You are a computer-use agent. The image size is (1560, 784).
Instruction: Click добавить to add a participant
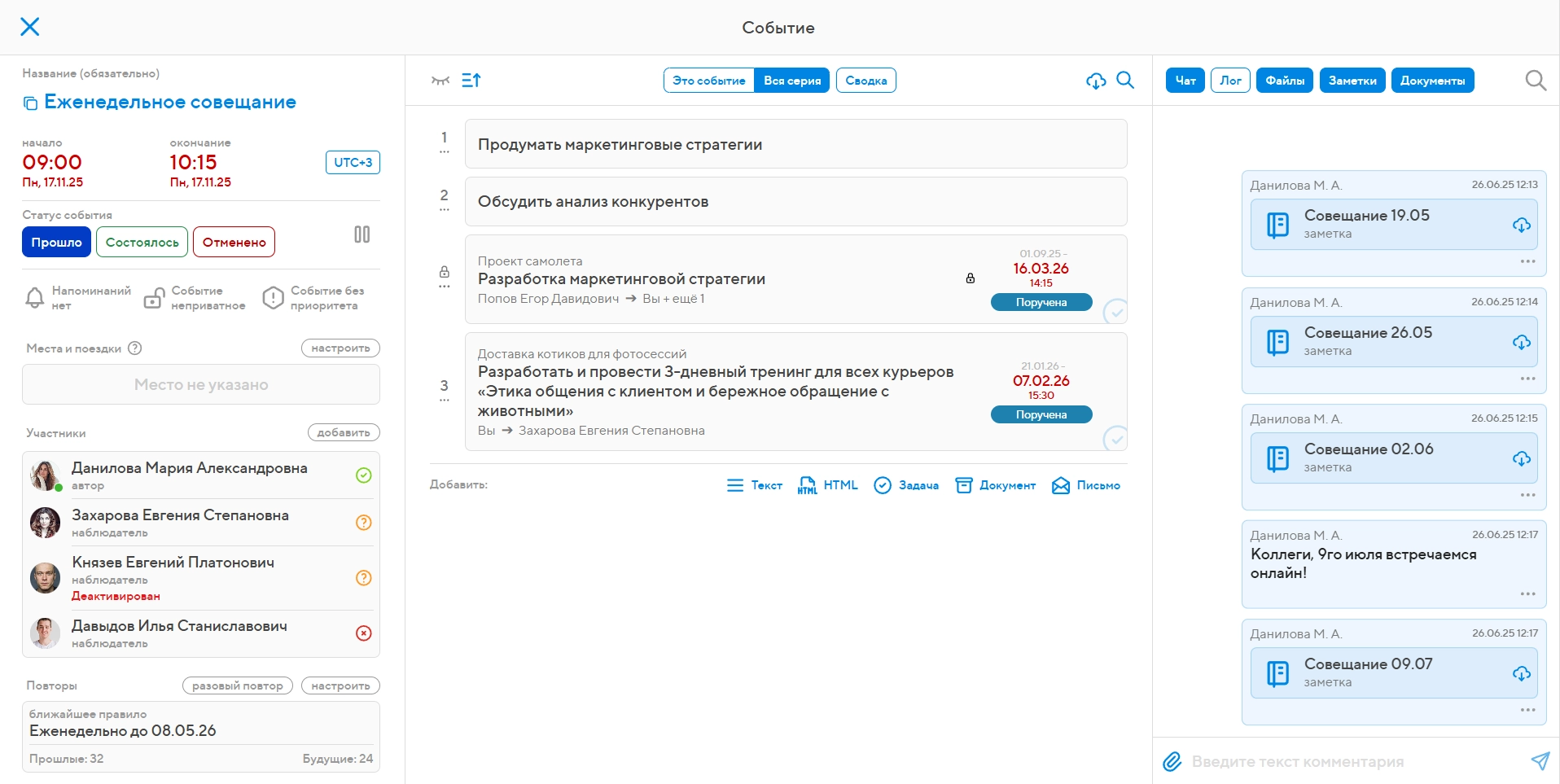pos(344,432)
